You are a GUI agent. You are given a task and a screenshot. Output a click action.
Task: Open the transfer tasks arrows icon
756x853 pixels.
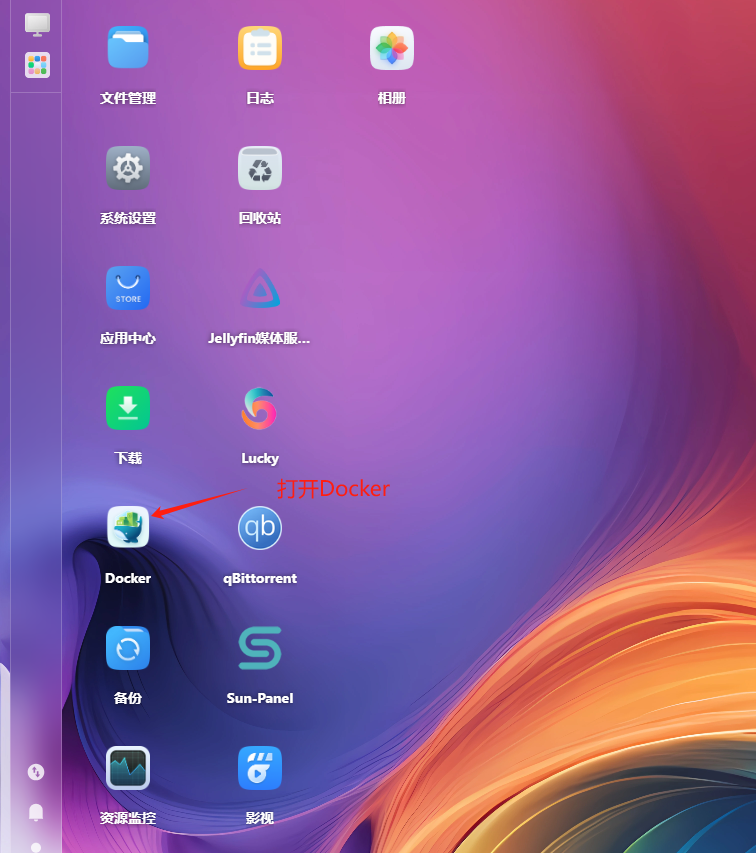click(36, 772)
